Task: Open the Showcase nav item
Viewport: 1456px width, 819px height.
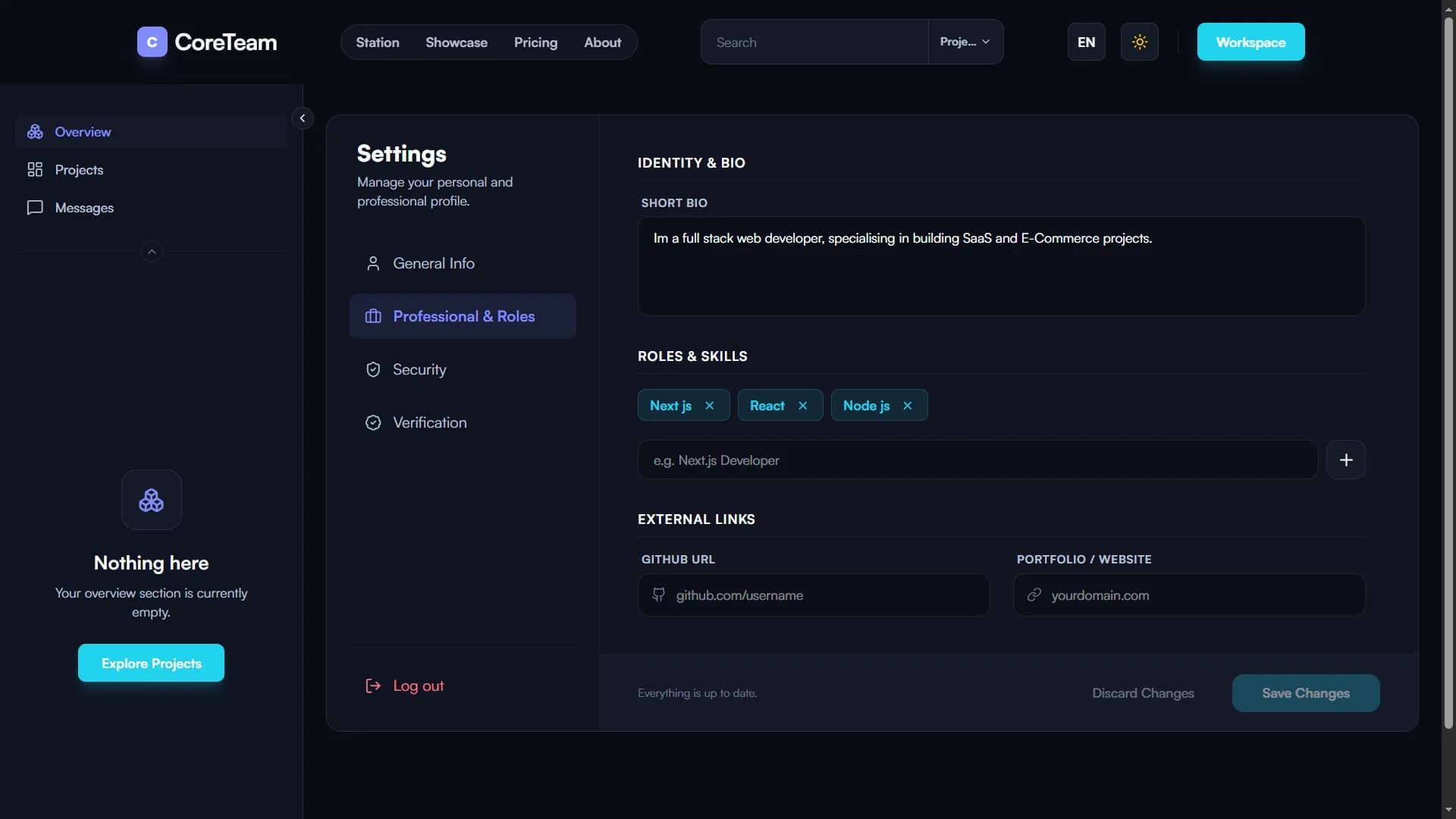Action: 457,42
